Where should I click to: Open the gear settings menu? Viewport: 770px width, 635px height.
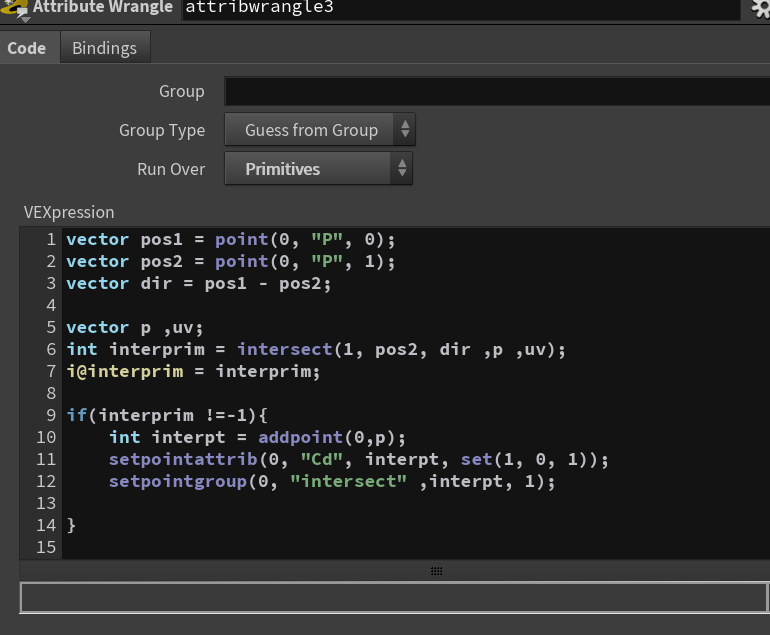point(760,8)
